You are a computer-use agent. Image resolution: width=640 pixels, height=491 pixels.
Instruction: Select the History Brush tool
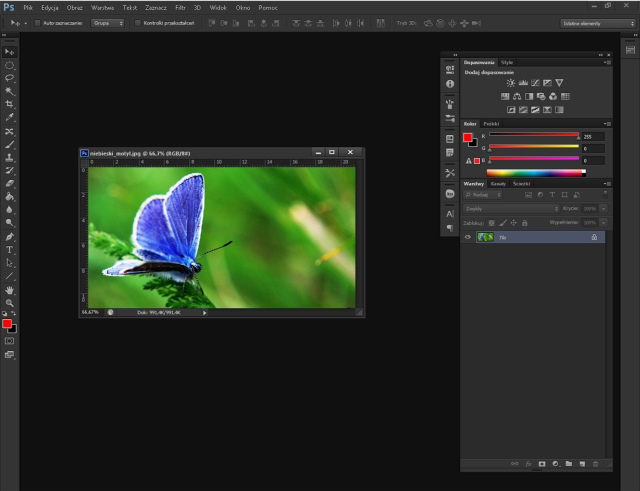9,171
